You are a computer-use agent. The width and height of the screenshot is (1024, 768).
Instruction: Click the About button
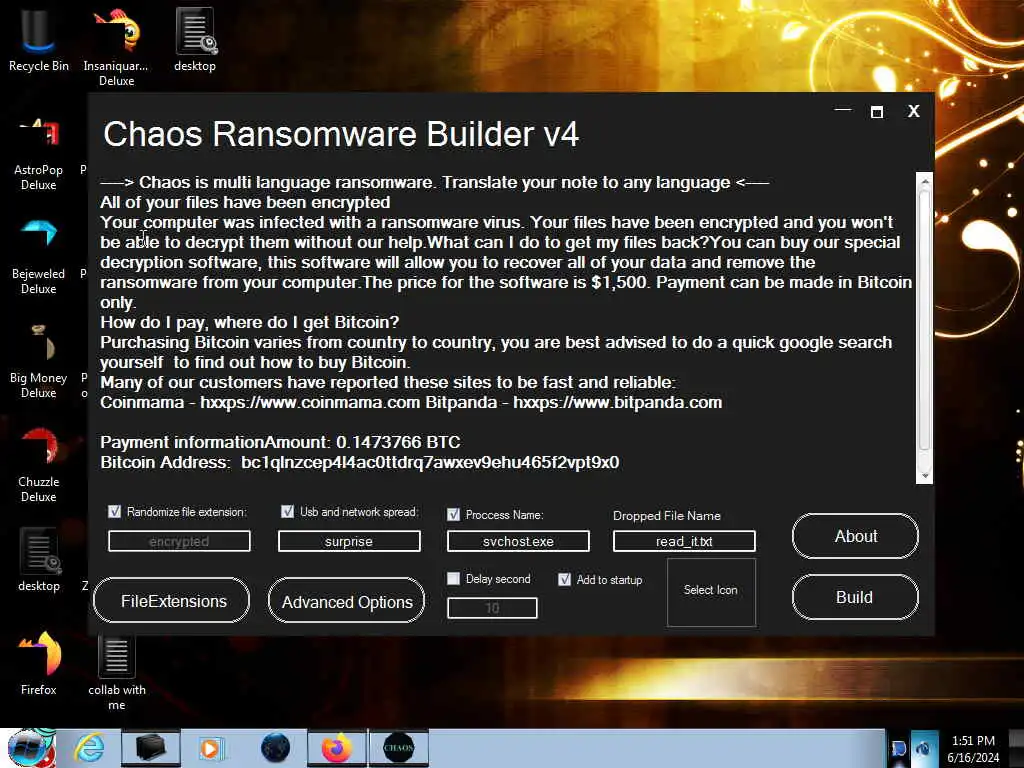point(855,536)
